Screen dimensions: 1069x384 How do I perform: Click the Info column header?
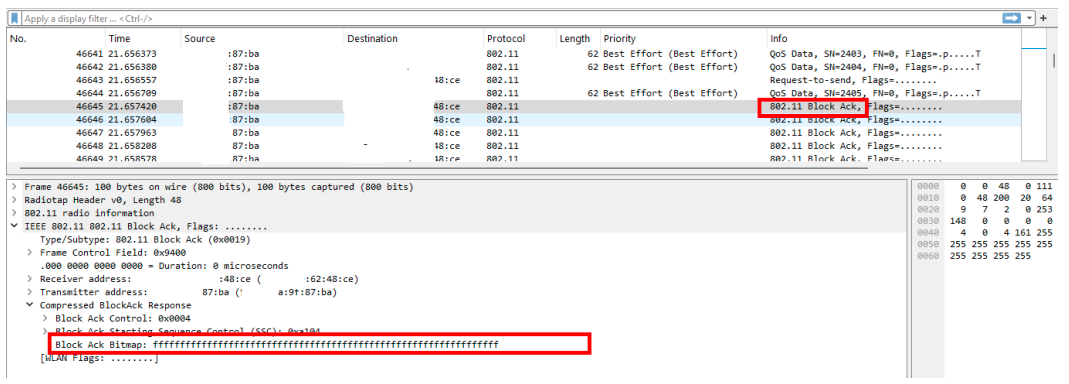[x=779, y=39]
